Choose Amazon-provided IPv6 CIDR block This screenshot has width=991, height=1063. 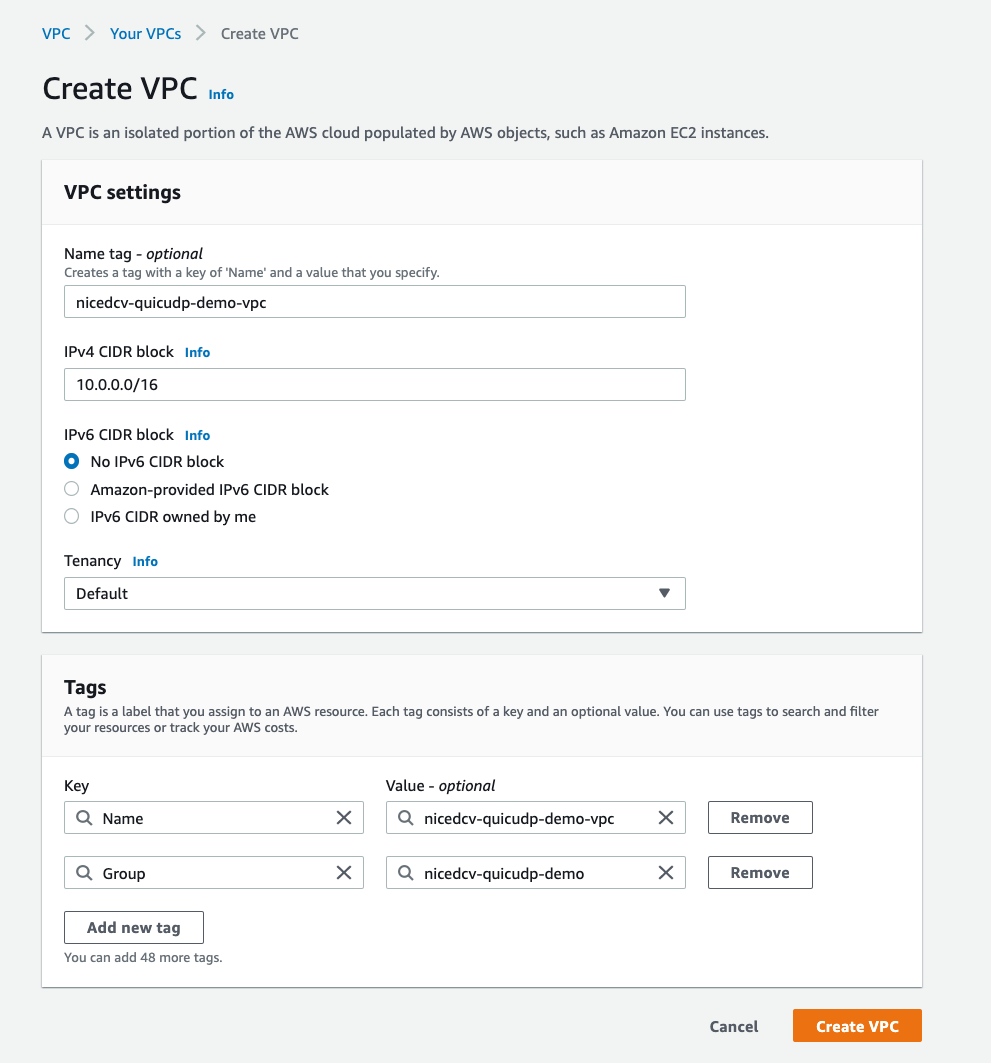[71, 490]
